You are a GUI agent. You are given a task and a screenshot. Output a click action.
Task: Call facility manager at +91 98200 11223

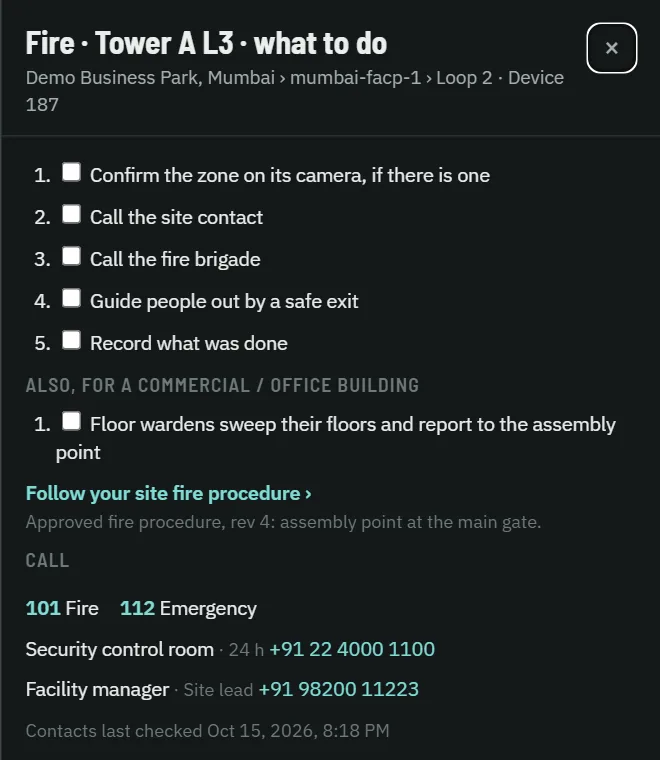(x=339, y=689)
